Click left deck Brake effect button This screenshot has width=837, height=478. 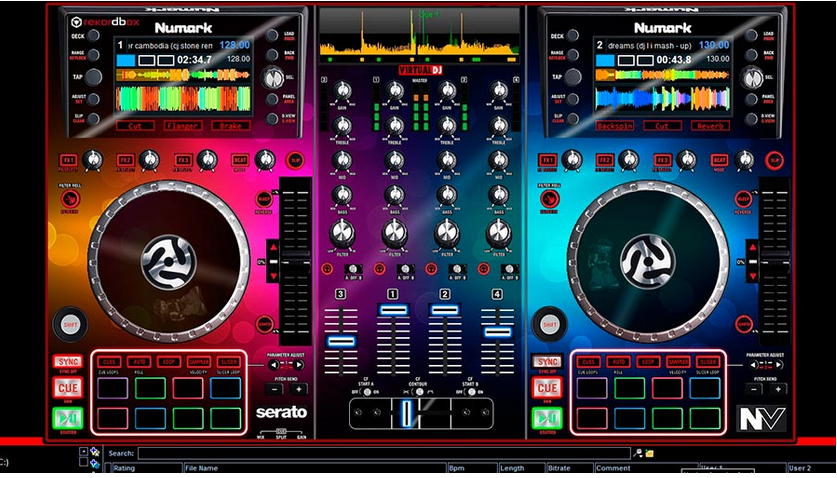(231, 126)
